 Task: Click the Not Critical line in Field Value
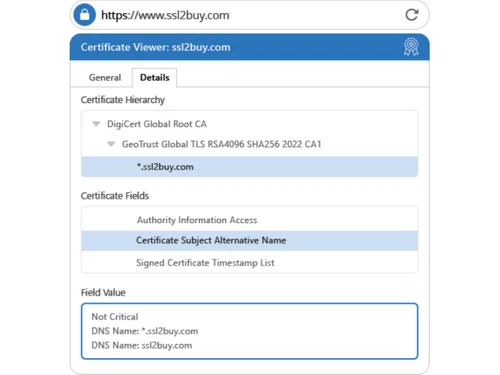click(115, 317)
